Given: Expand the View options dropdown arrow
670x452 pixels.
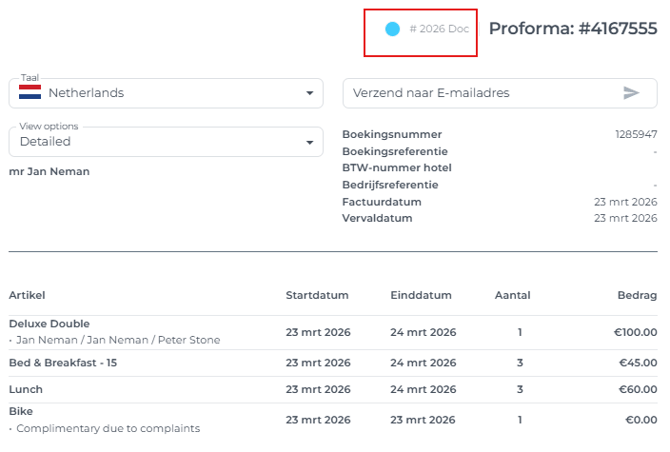Looking at the screenshot, I should [x=309, y=142].
